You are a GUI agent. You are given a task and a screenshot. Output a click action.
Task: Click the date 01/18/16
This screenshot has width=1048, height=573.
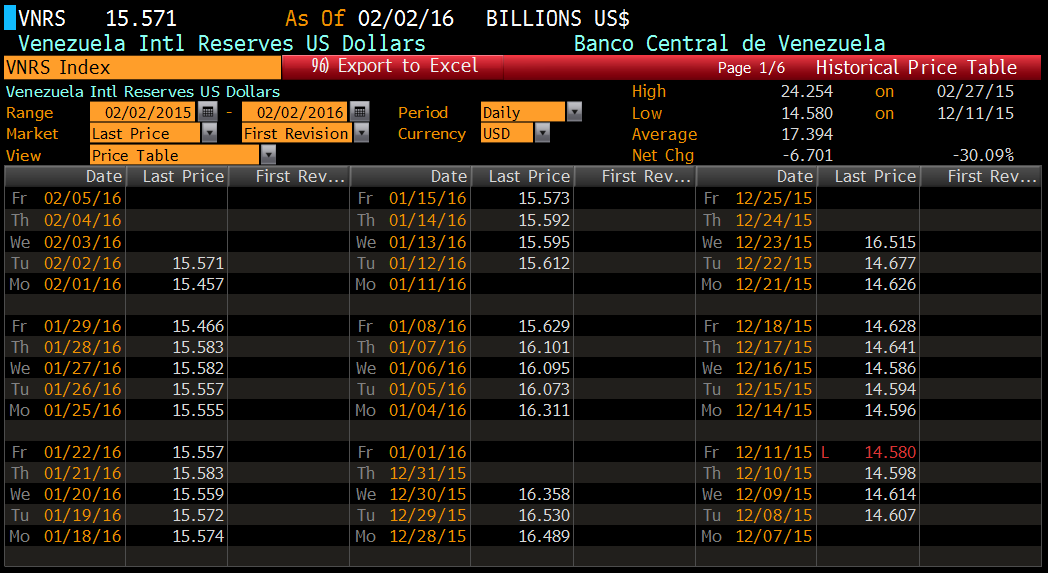pyautogui.click(x=83, y=536)
